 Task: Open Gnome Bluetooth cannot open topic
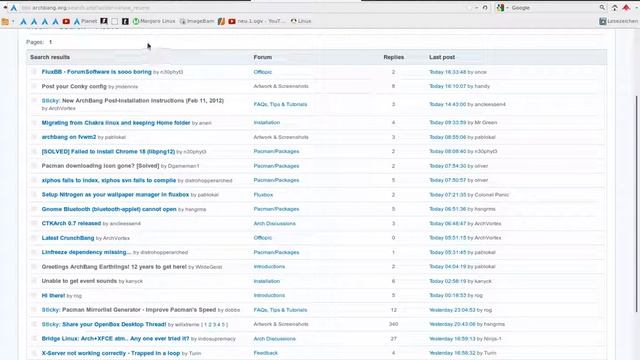click(109, 209)
